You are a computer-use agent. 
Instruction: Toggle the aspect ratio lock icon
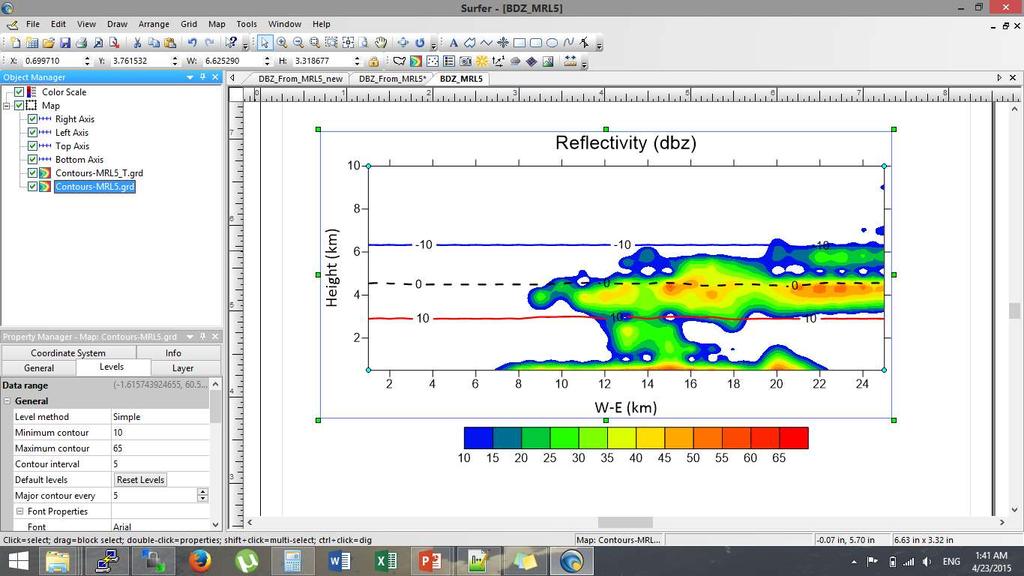coord(373,61)
